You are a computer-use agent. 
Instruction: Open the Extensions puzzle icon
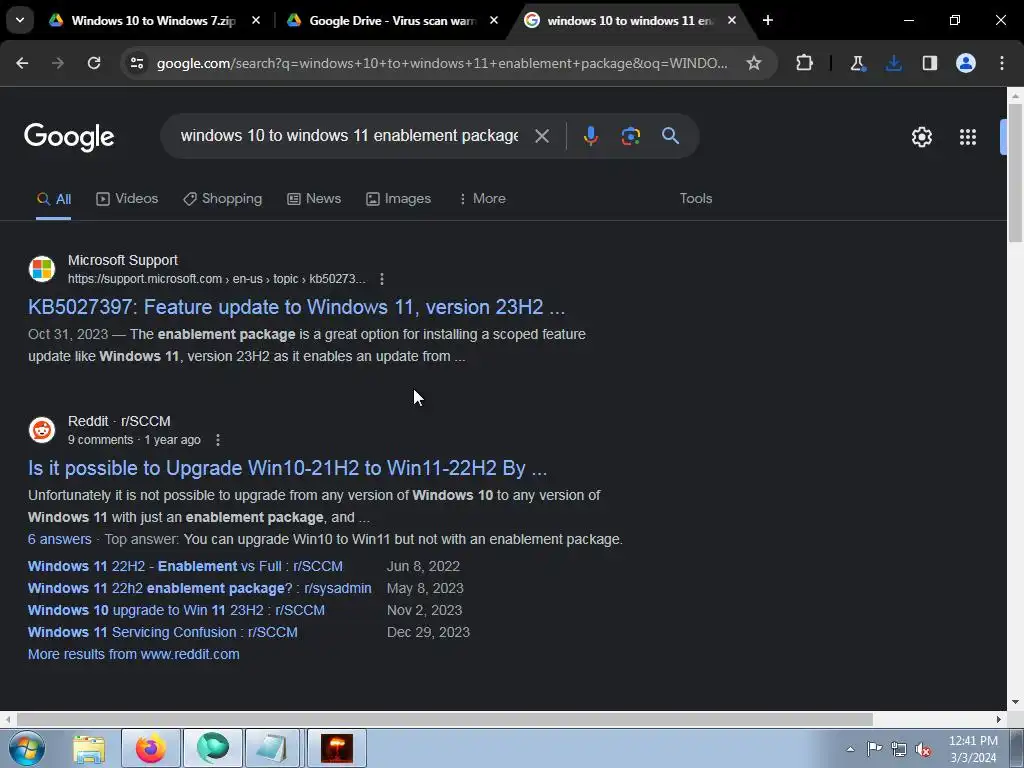805,63
